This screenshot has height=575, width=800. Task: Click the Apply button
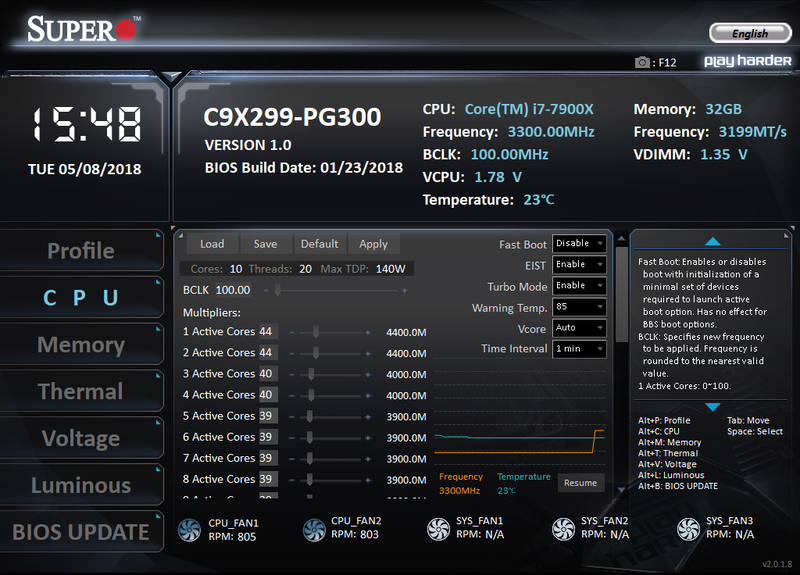tap(373, 244)
